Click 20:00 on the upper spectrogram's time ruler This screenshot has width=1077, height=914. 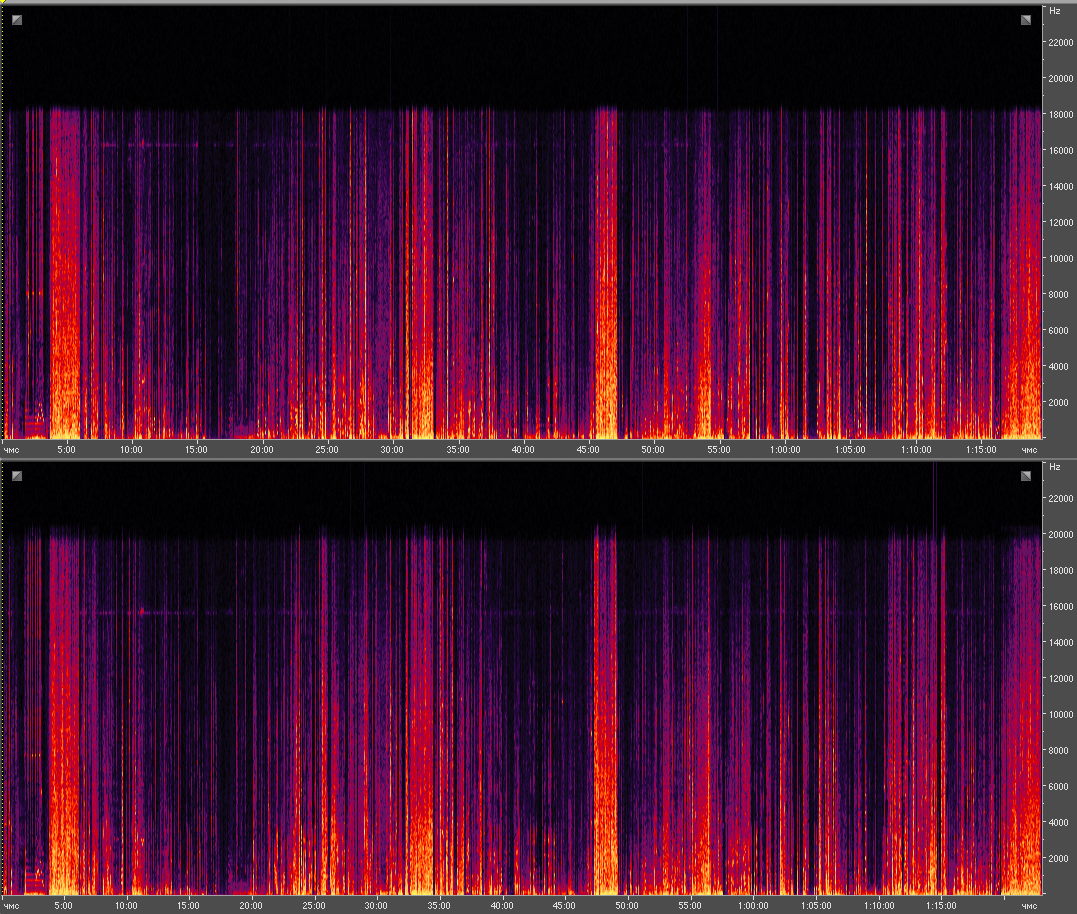(x=262, y=450)
